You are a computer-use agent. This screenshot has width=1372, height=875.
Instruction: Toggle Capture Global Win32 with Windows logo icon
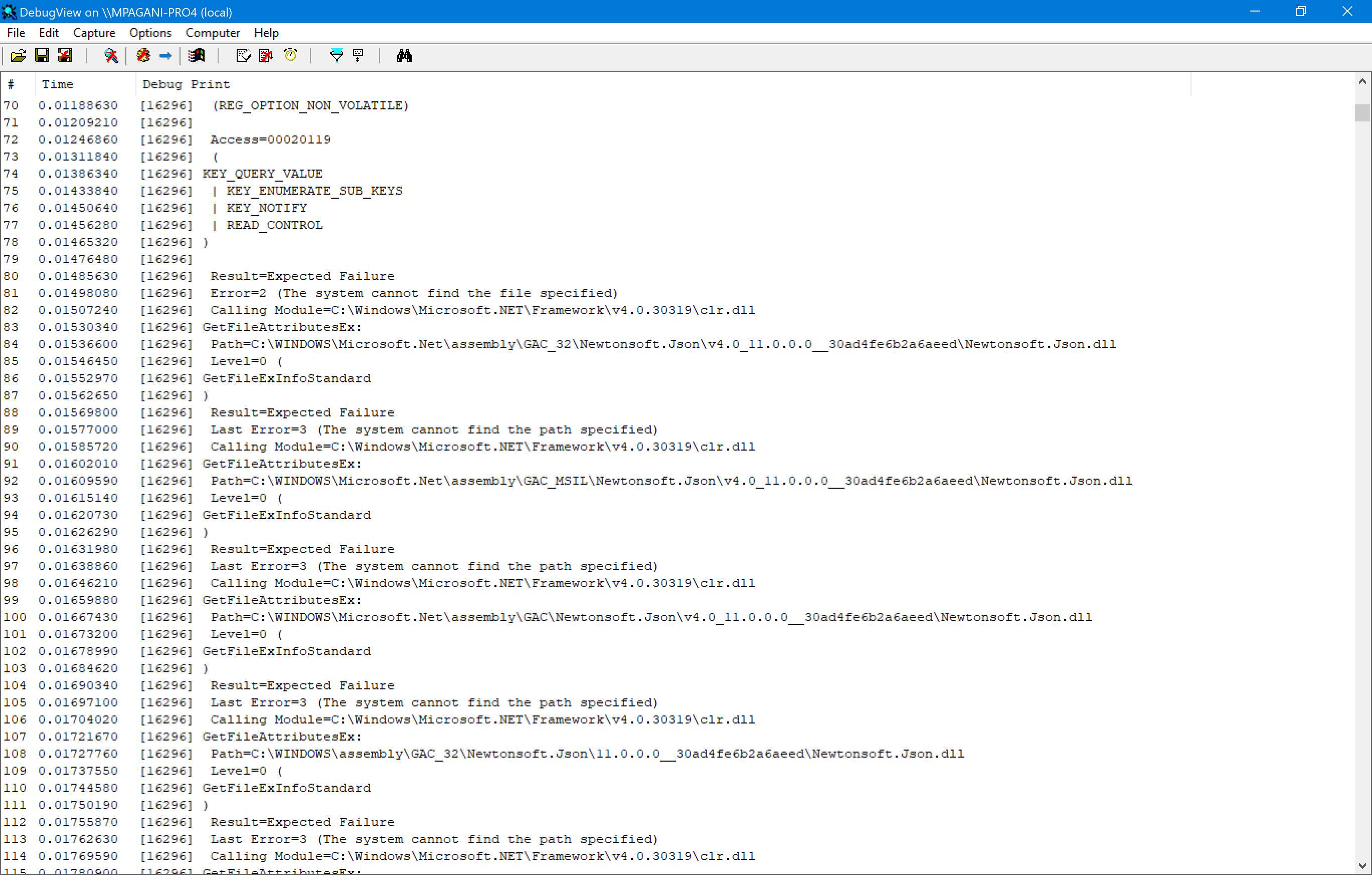[197, 55]
